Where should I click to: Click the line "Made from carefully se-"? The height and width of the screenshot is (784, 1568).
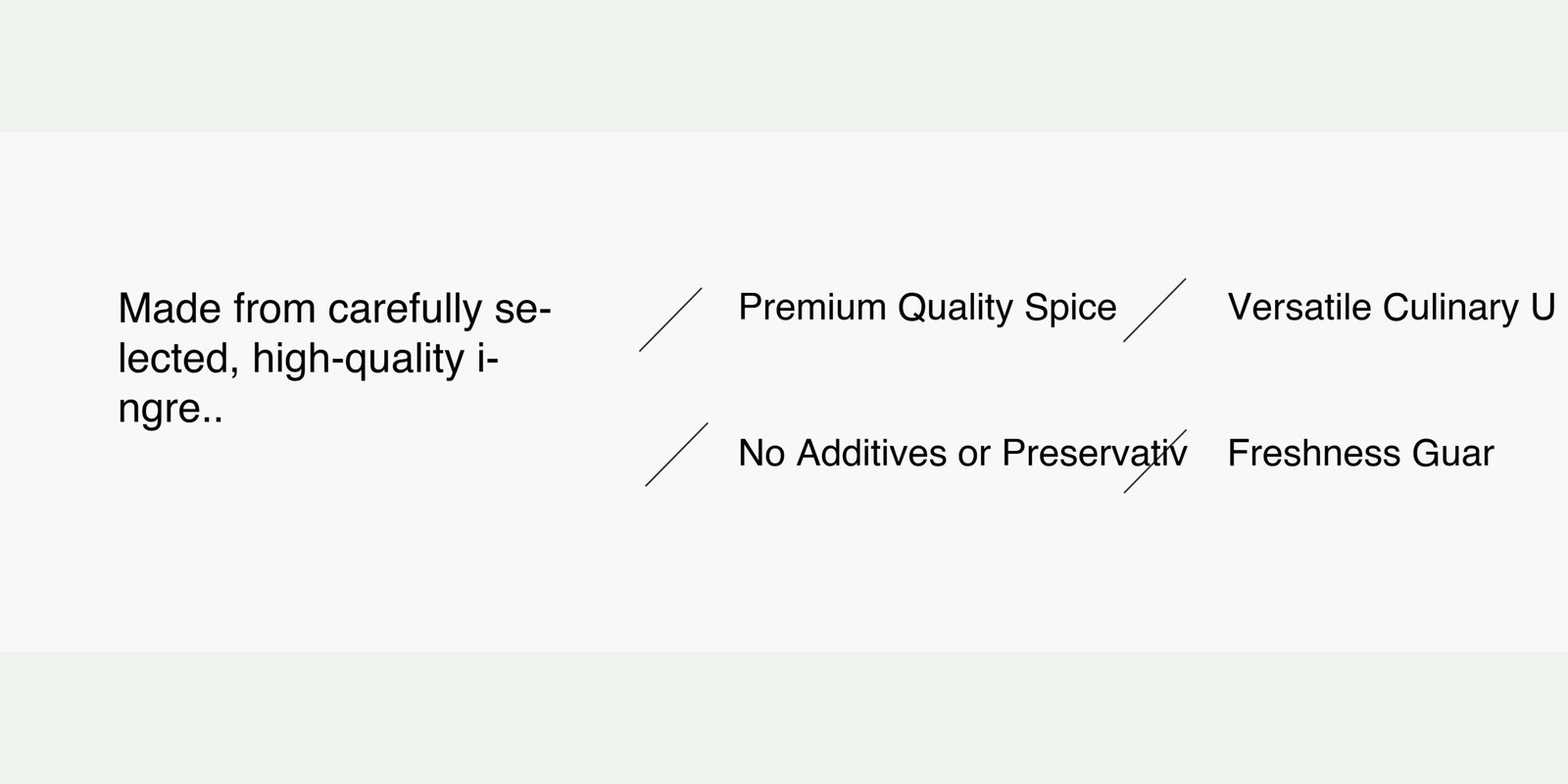coord(334,310)
